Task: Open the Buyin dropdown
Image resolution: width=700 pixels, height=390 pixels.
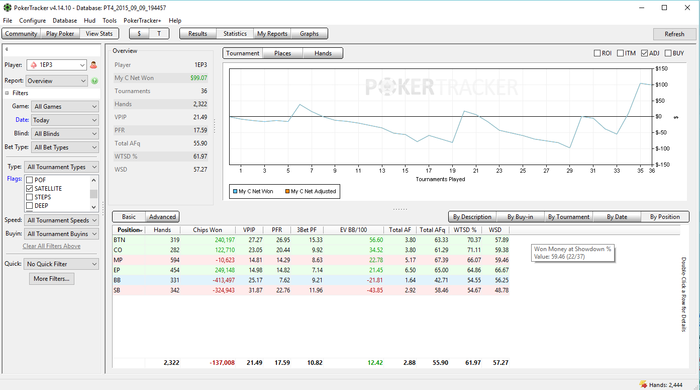Action: pos(62,234)
